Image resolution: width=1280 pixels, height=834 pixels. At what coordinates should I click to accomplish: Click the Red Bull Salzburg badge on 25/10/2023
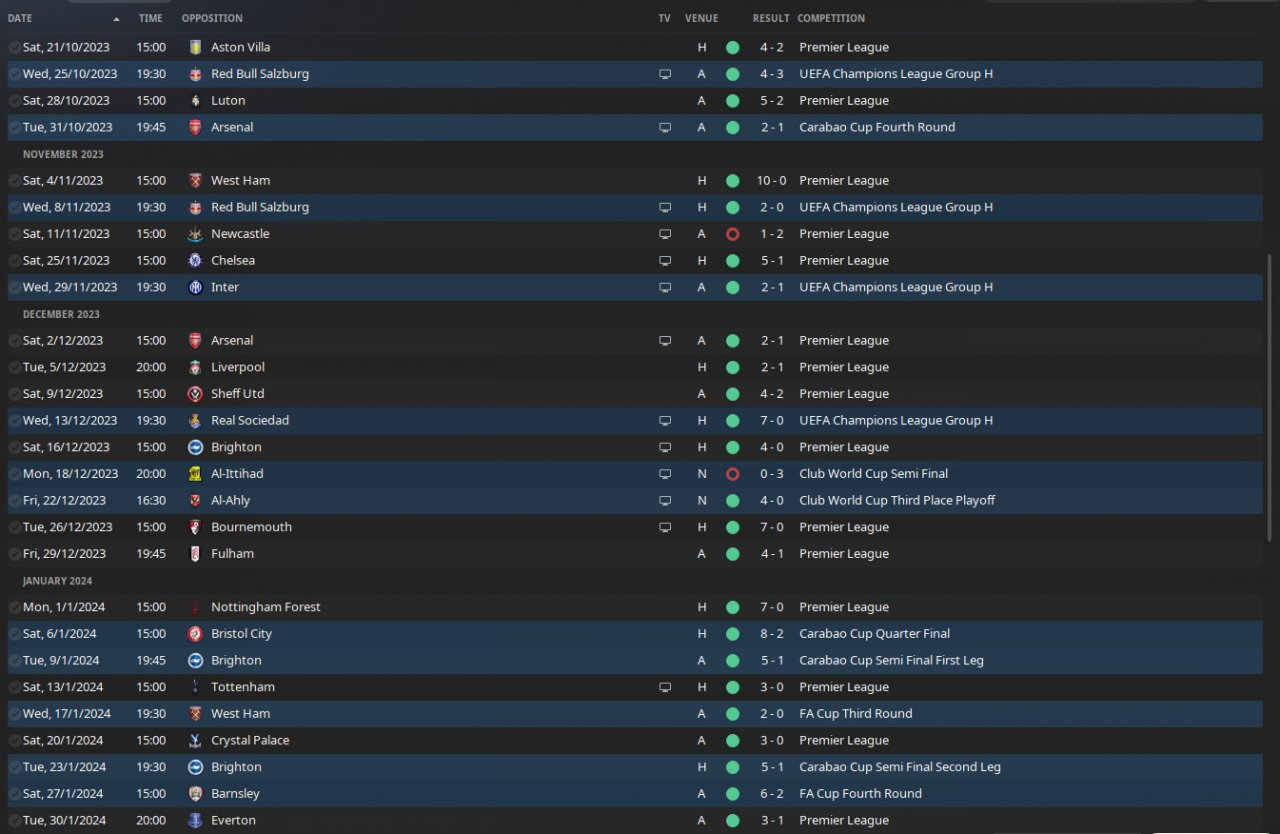pyautogui.click(x=195, y=74)
